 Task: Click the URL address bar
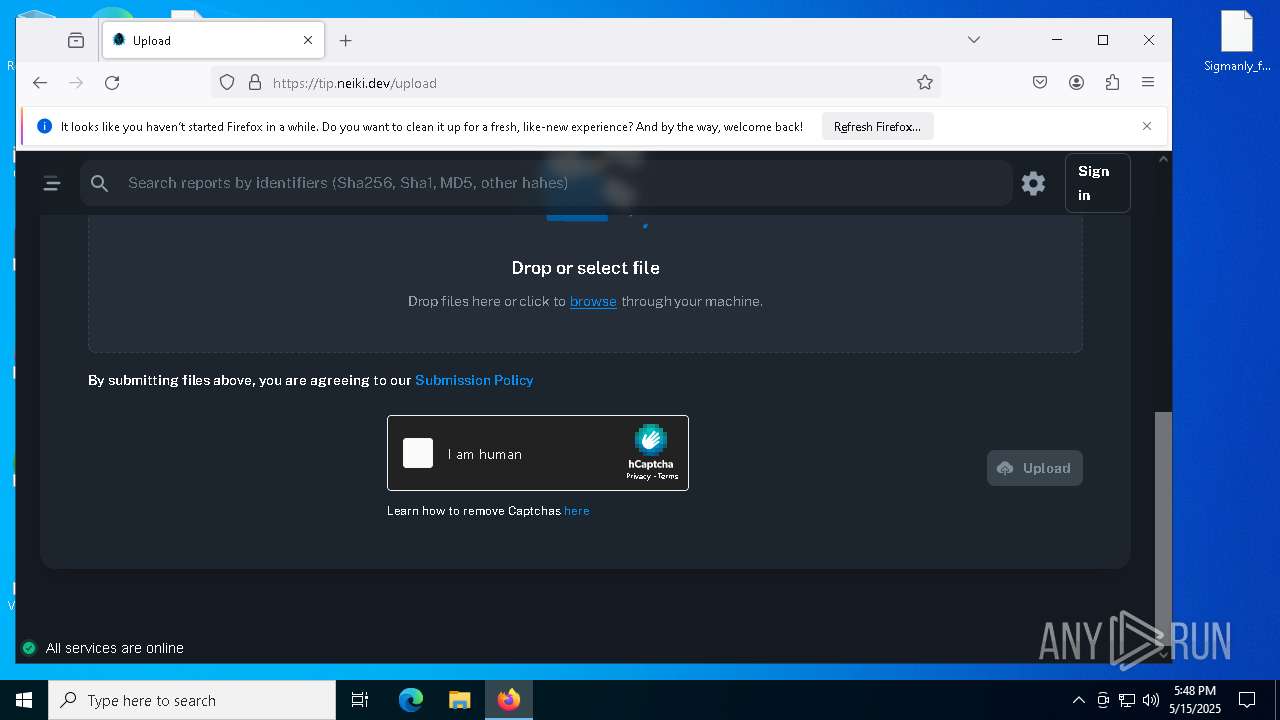[x=575, y=83]
